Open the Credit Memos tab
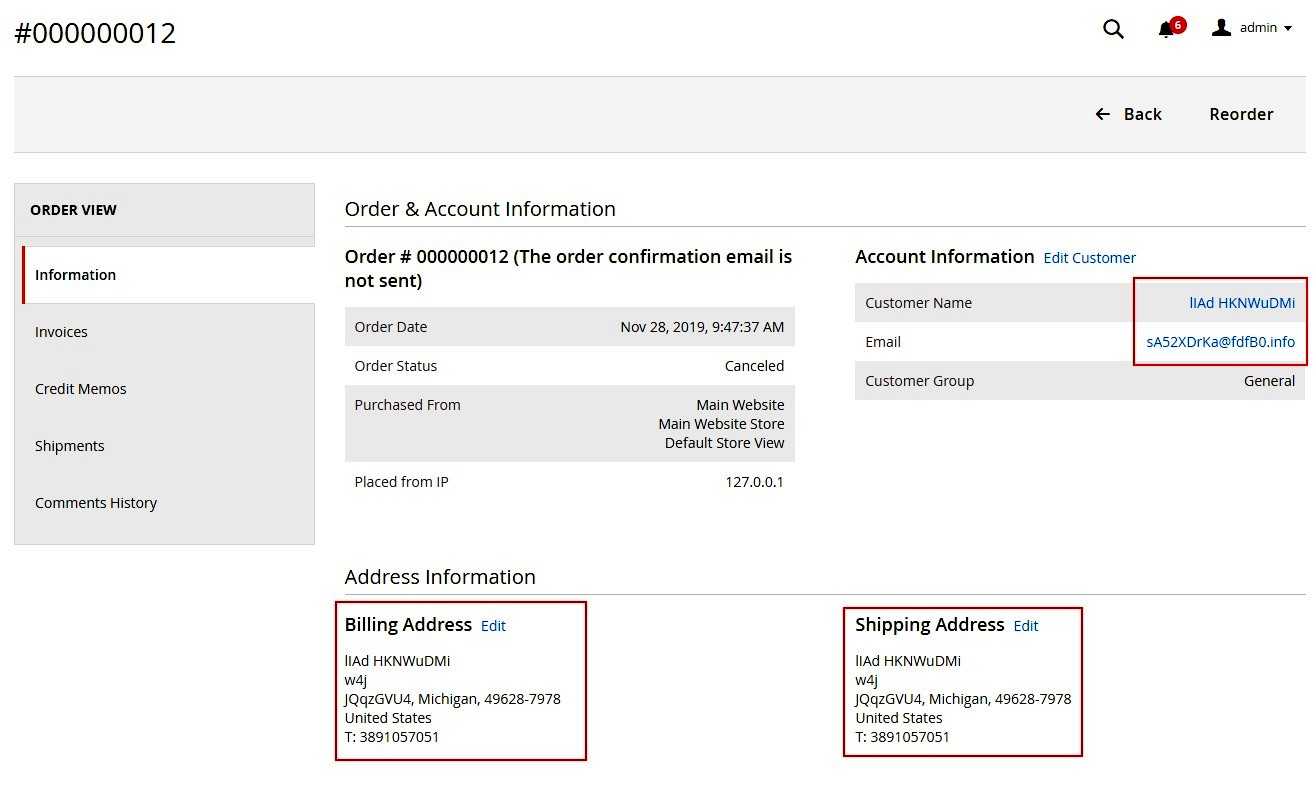Viewport: 1313px width, 792px height. [80, 389]
